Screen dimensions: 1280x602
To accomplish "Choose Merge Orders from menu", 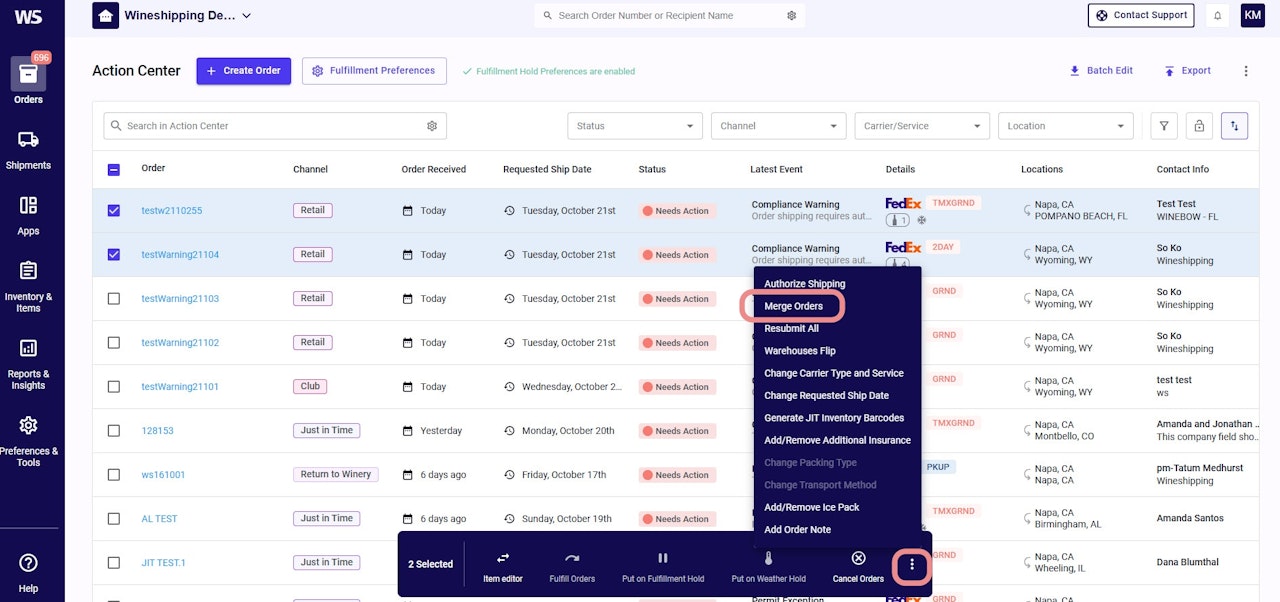I will click(793, 306).
